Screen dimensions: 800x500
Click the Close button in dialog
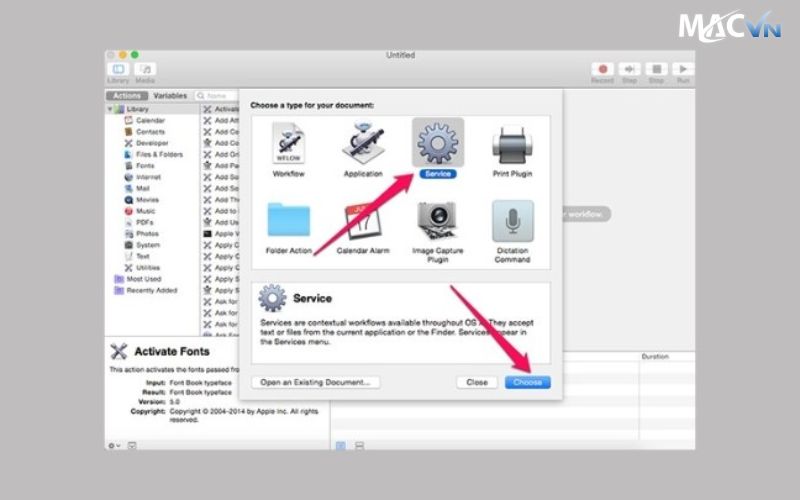(477, 382)
